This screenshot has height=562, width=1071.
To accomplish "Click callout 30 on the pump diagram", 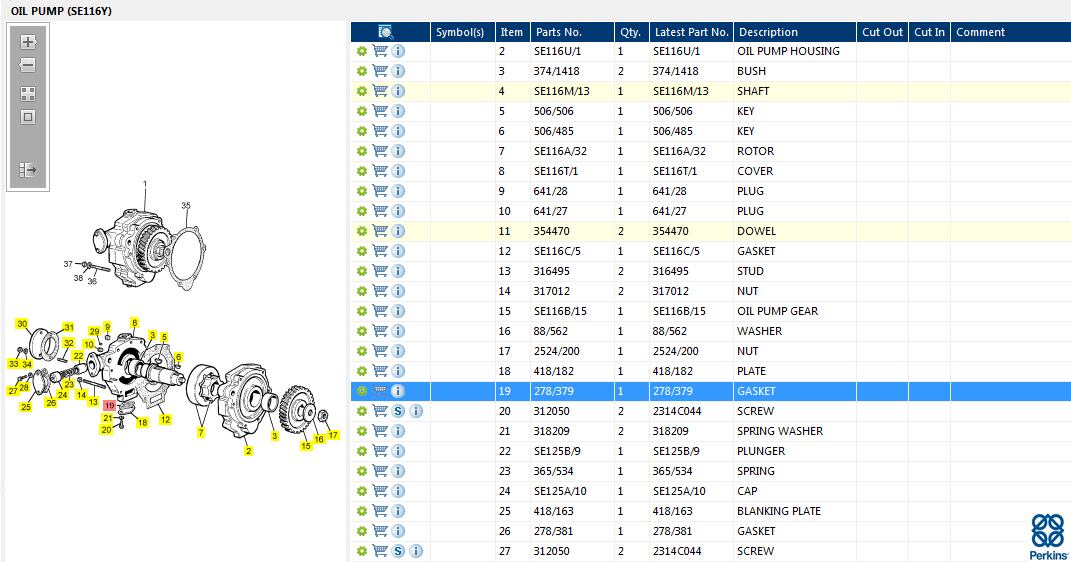I will click(21, 324).
